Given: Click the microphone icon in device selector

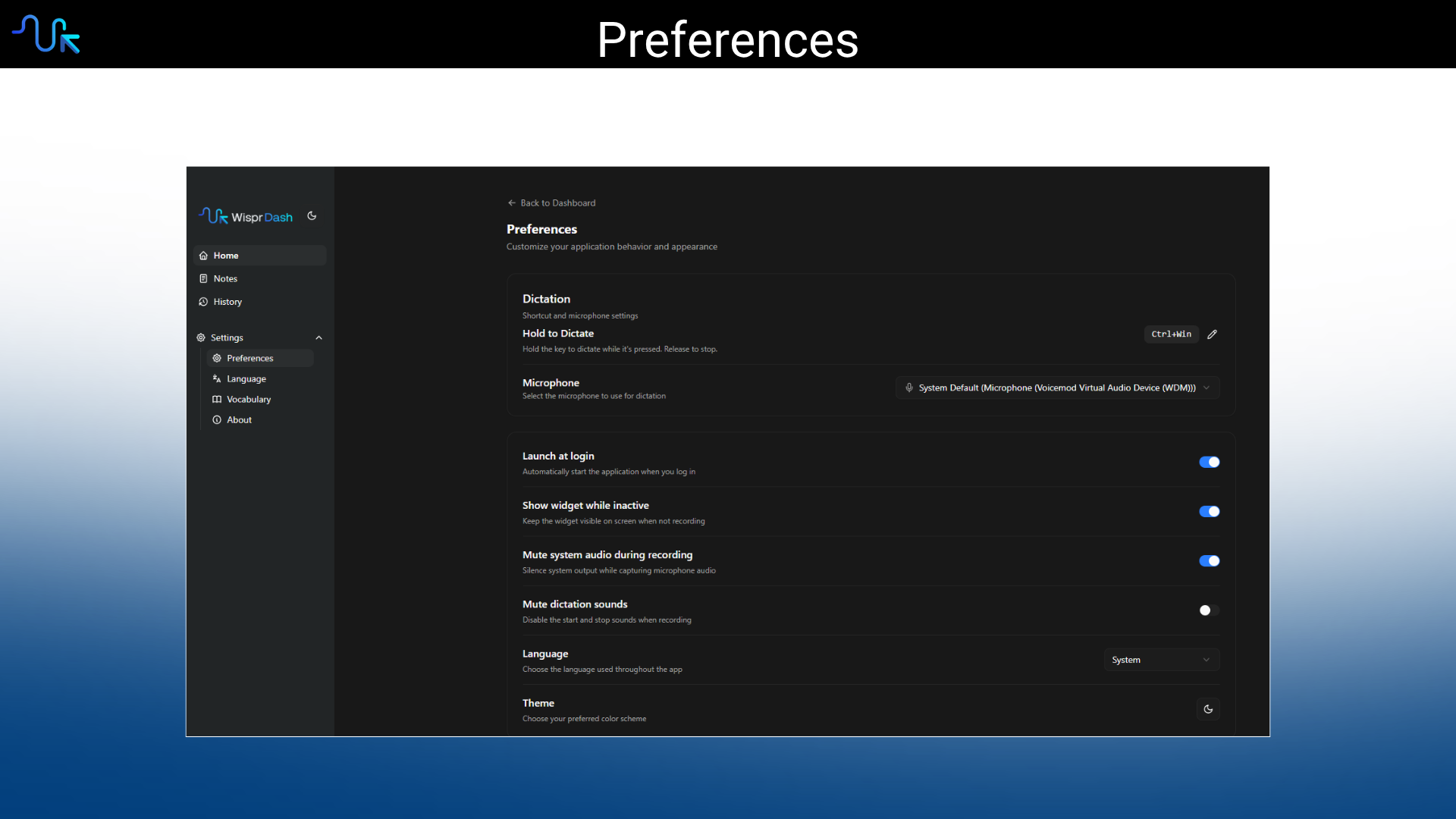Looking at the screenshot, I should pyautogui.click(x=908, y=388).
